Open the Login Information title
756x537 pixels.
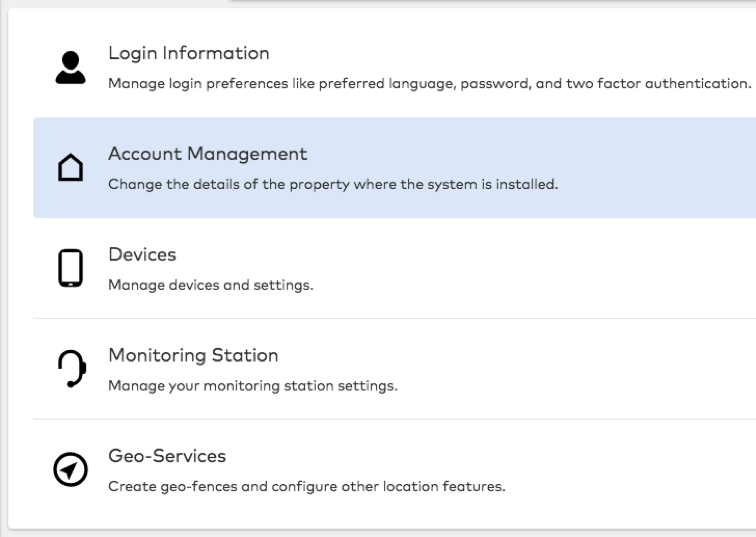click(189, 53)
